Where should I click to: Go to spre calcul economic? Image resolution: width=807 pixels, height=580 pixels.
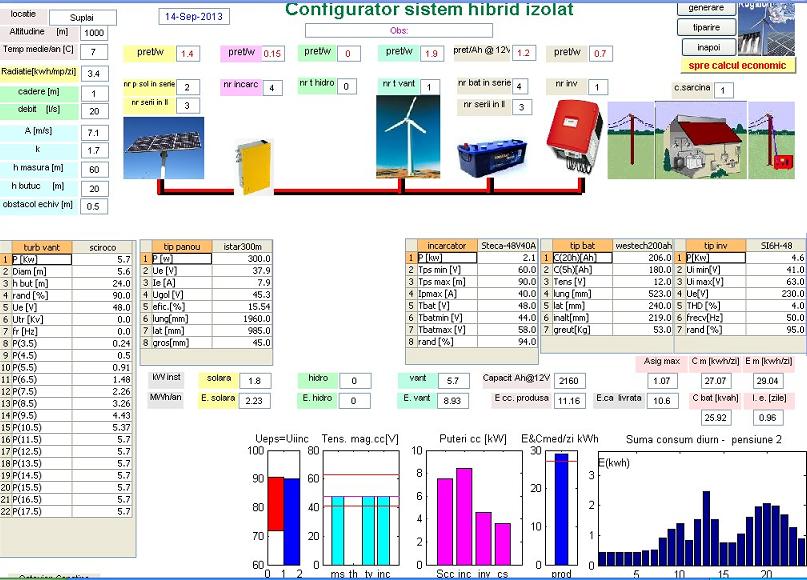(737, 66)
